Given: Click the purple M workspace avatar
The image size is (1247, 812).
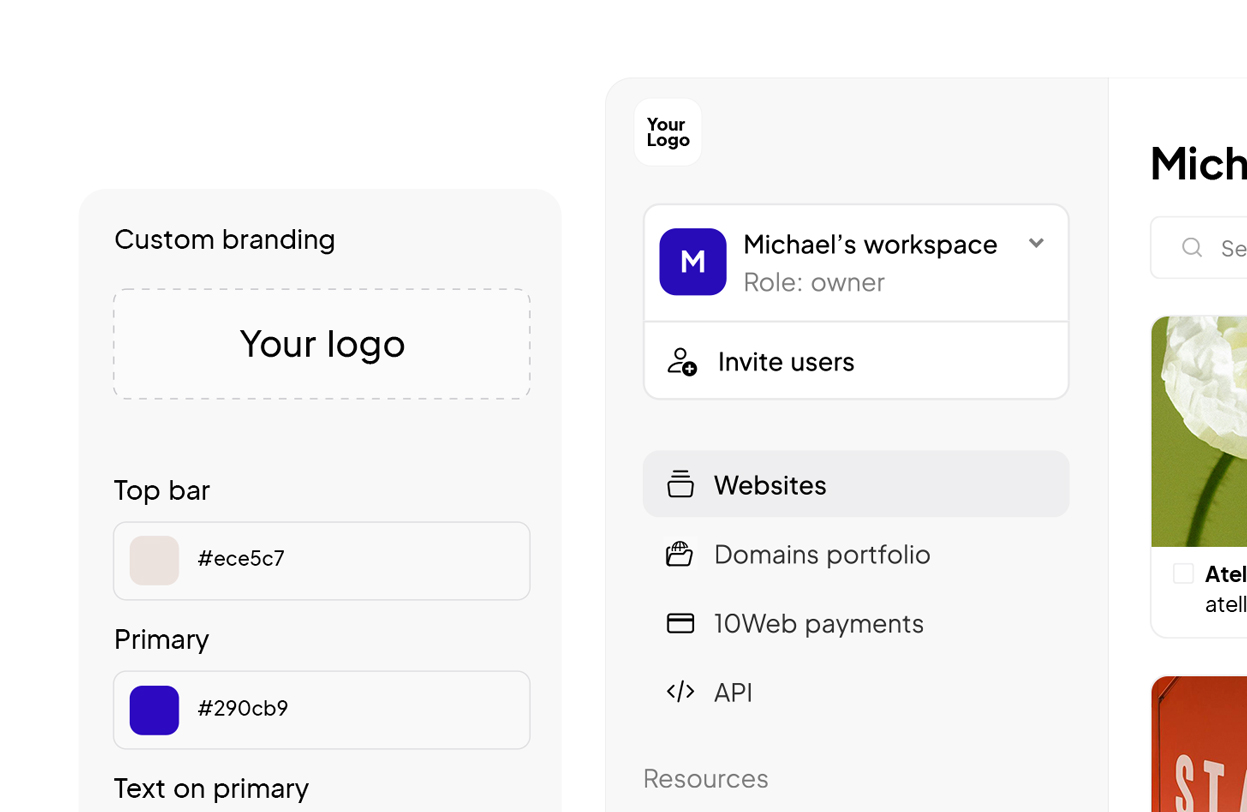Looking at the screenshot, I should [693, 262].
